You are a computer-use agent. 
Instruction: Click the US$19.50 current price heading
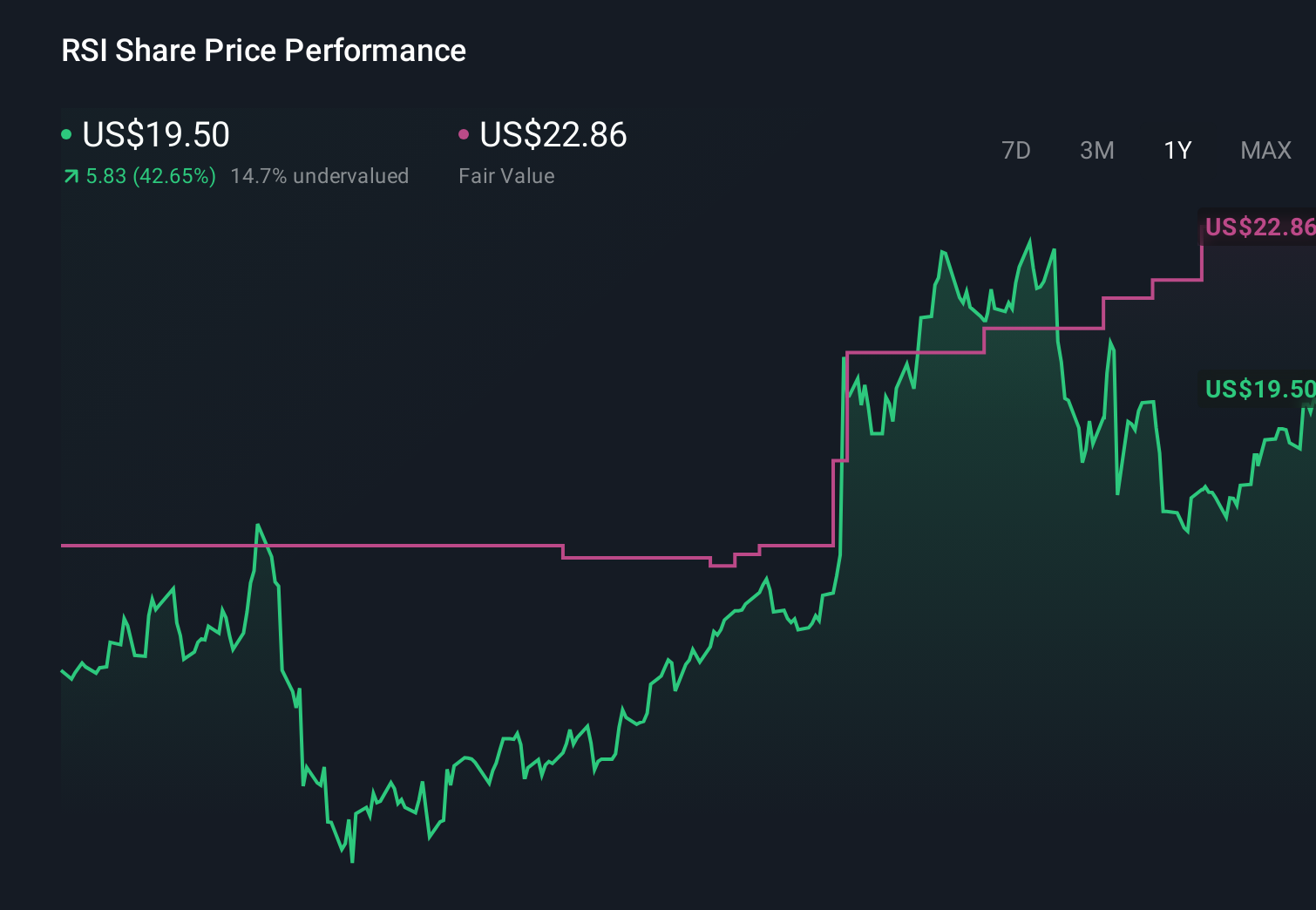point(155,135)
